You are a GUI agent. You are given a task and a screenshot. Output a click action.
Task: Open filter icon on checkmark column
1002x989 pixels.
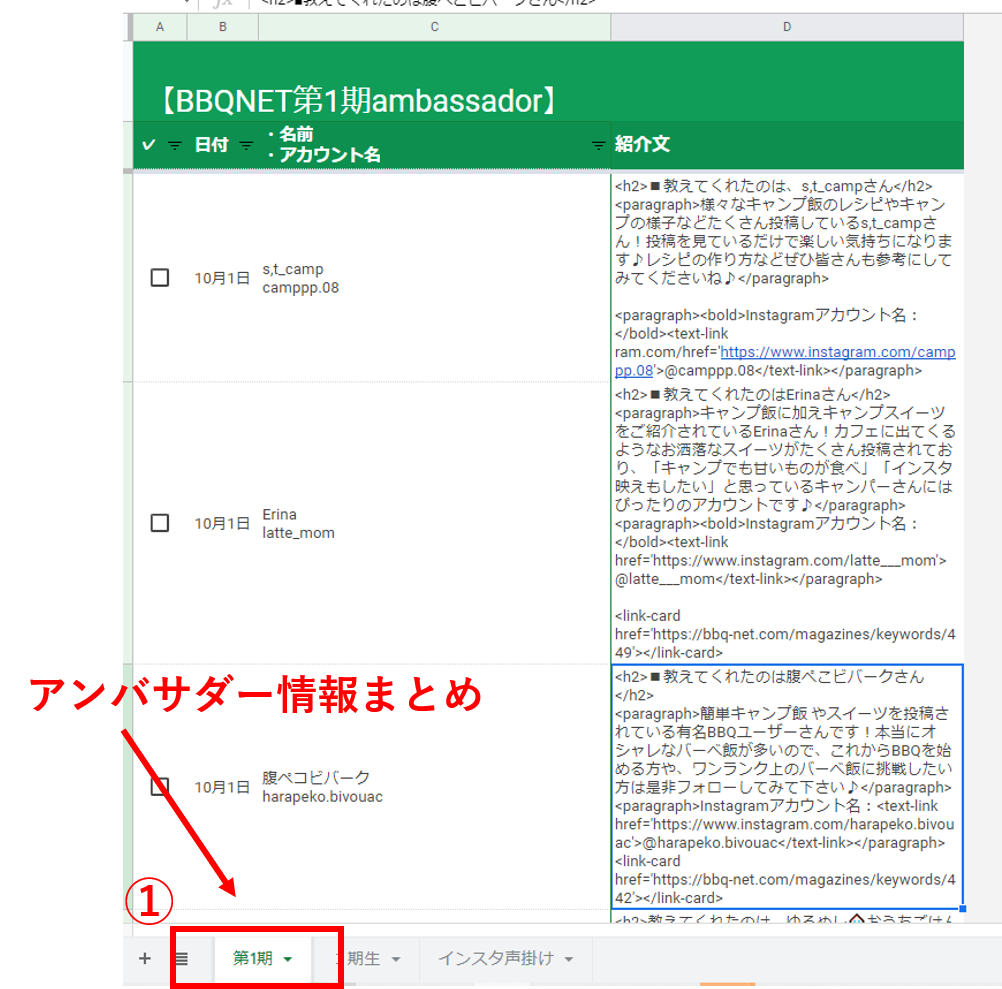[174, 145]
